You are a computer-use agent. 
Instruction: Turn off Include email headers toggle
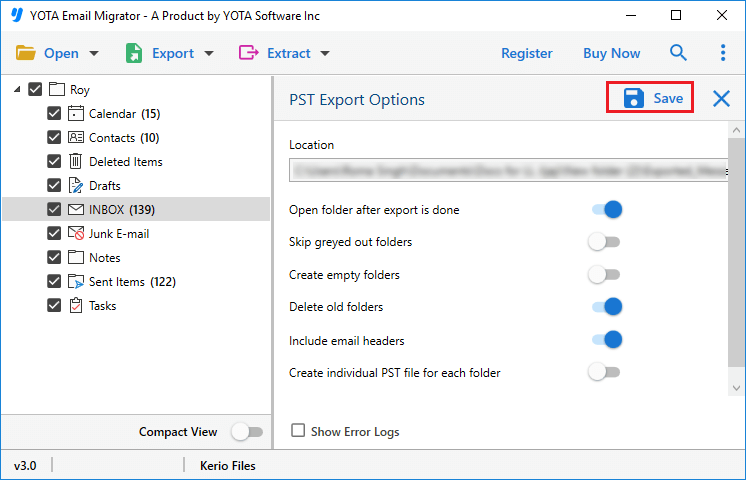click(x=607, y=340)
